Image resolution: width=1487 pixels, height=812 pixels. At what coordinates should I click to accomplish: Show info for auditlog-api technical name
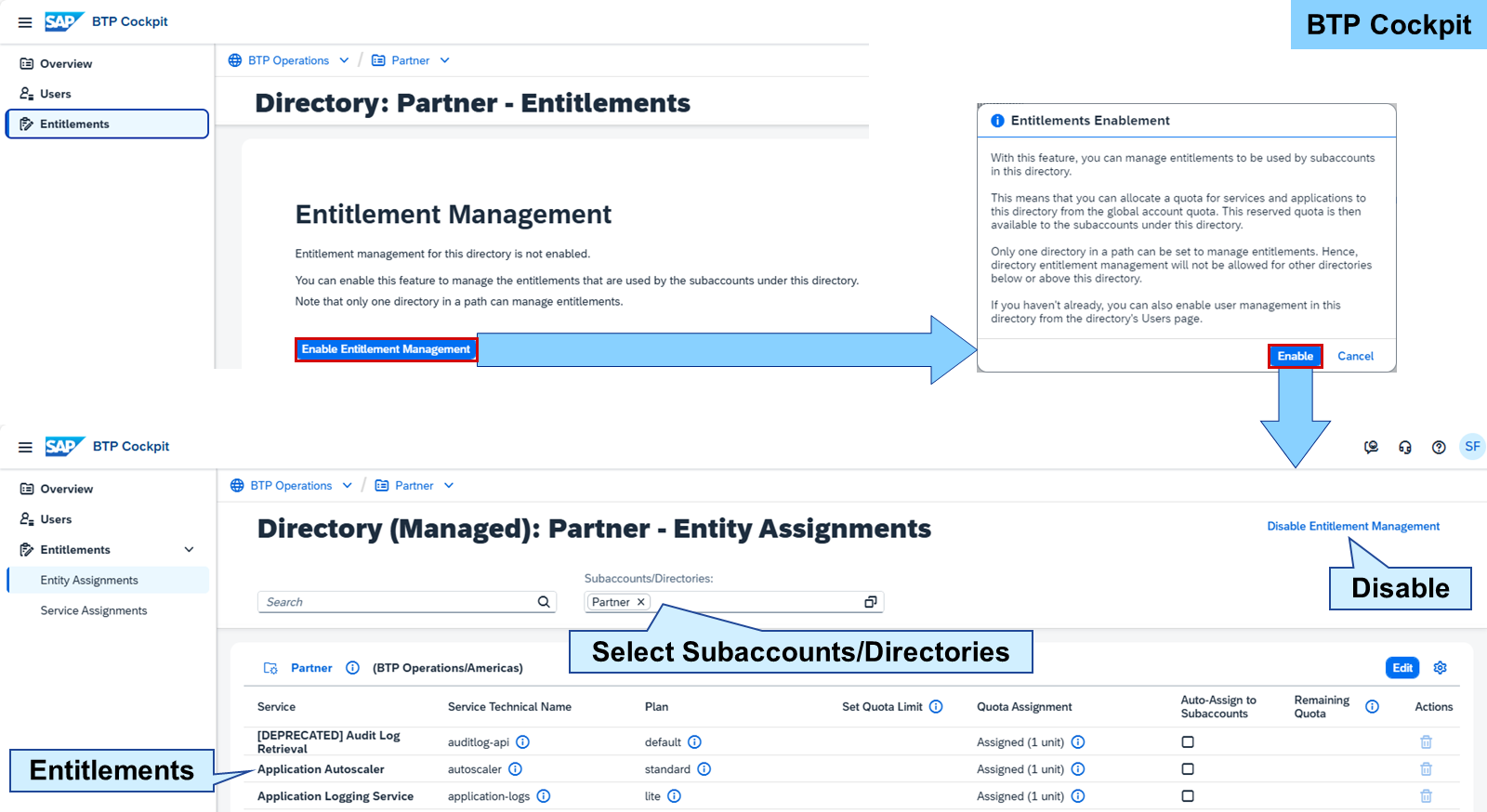(x=523, y=742)
